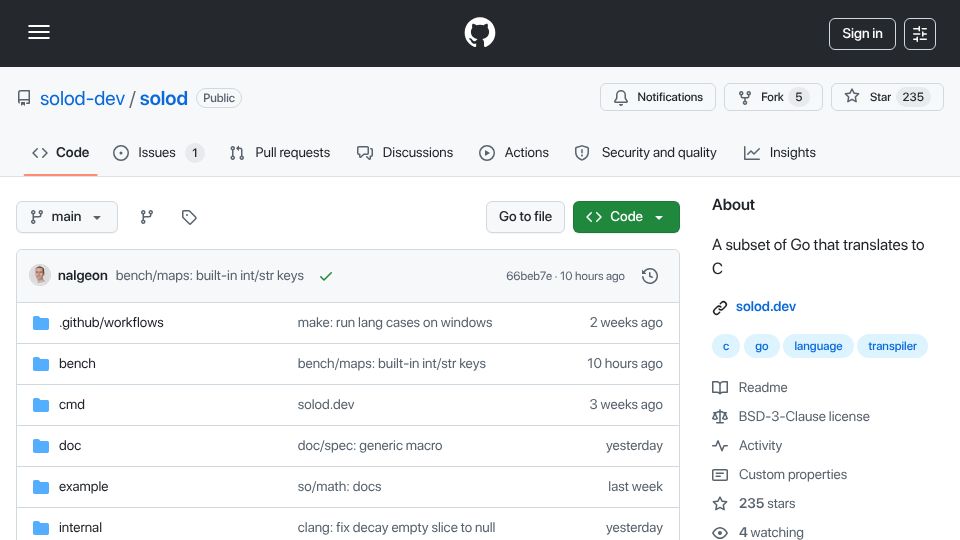Open the cmd folder

click(72, 405)
